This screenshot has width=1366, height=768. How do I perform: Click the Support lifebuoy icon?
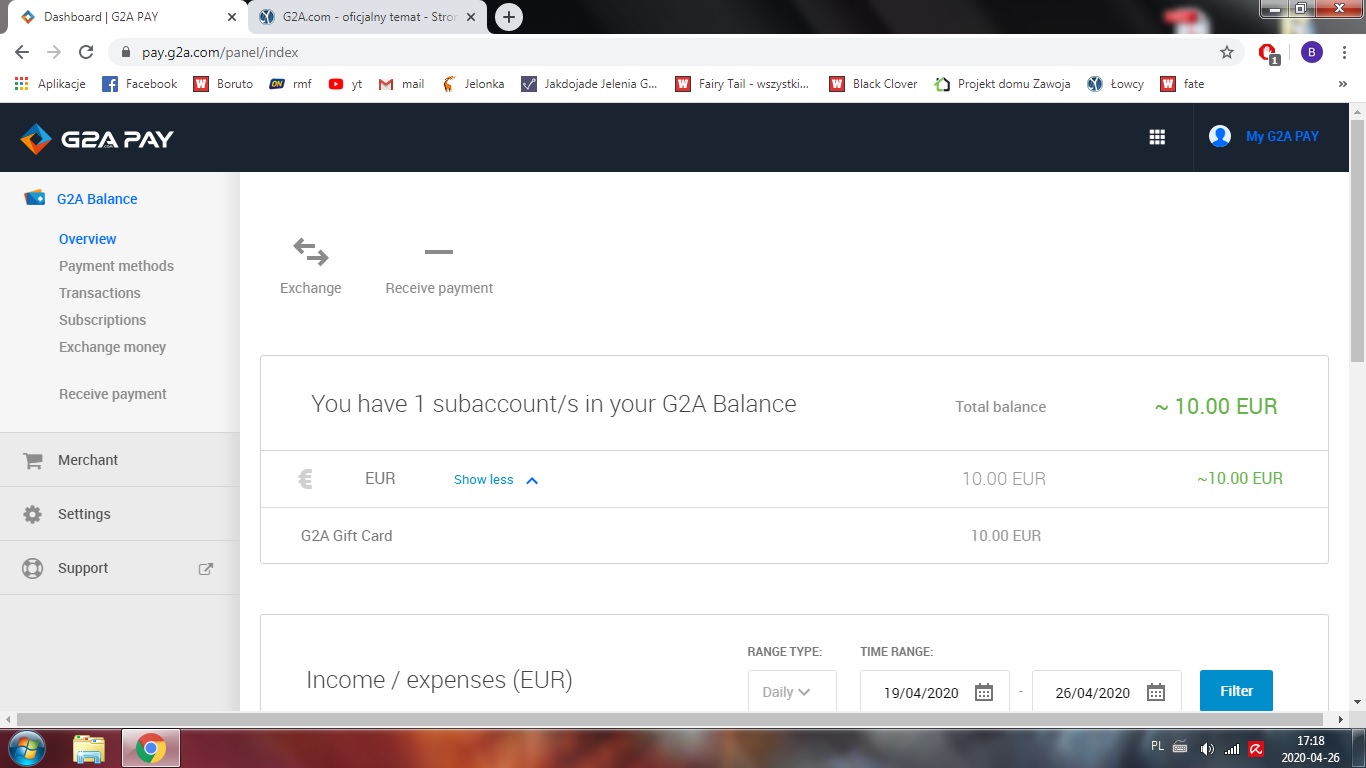(33, 568)
